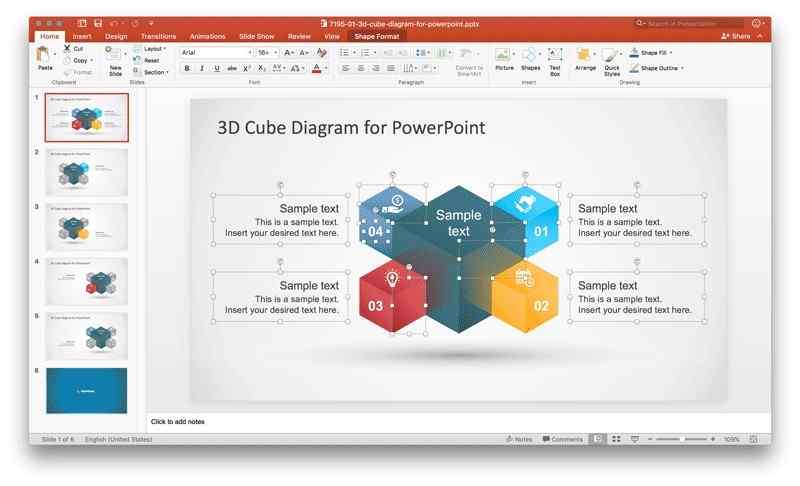The image size is (800, 486).
Task: Open the Slide Show tab
Action: pyautogui.click(x=257, y=36)
